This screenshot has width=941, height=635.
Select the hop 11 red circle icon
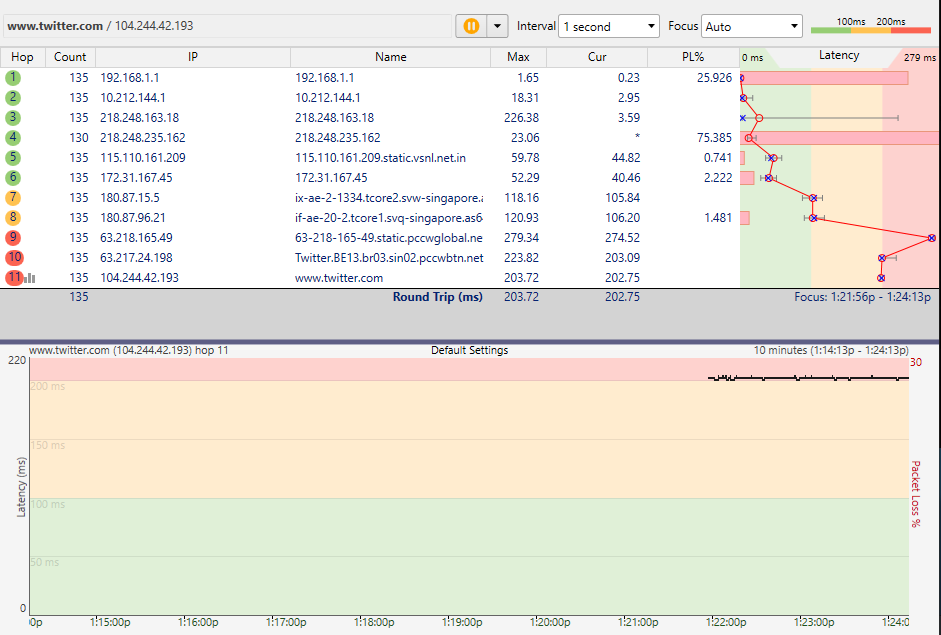pos(14,277)
